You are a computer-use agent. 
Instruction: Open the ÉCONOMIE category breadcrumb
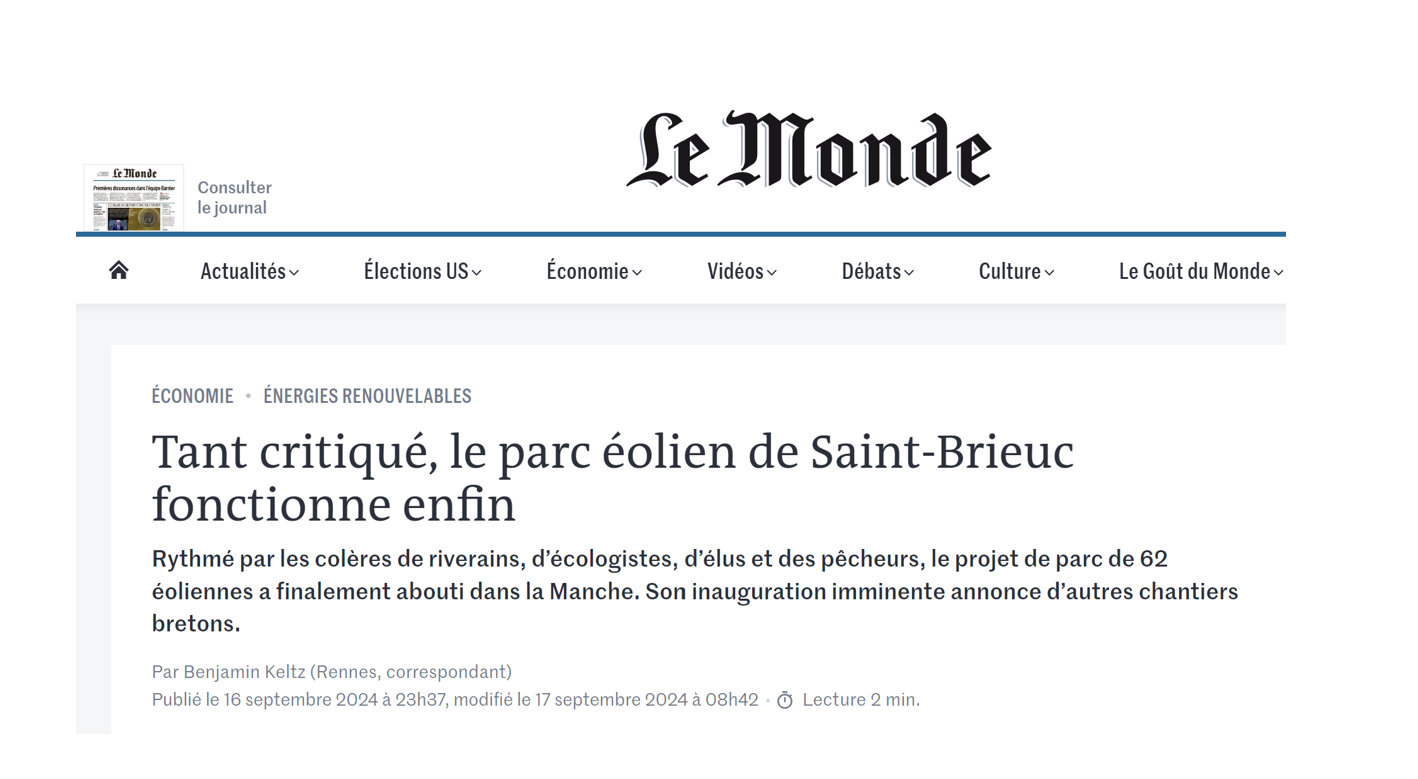tap(192, 396)
